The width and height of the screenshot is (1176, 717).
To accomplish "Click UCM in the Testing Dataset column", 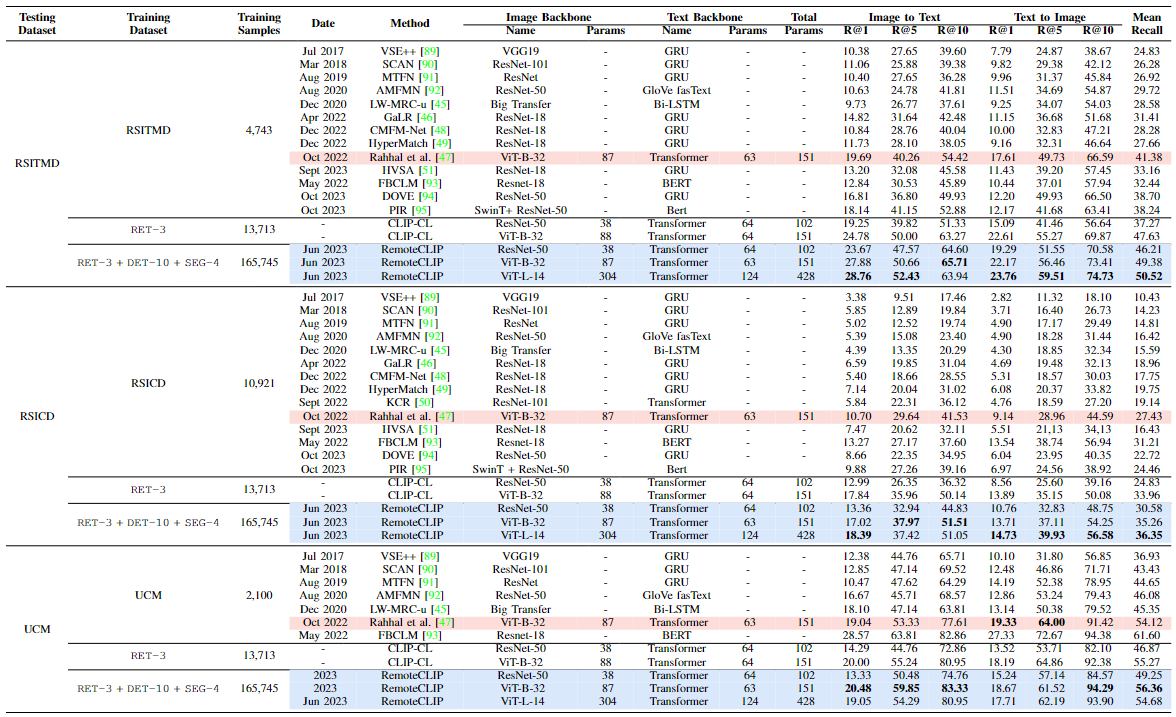I will (37, 629).
